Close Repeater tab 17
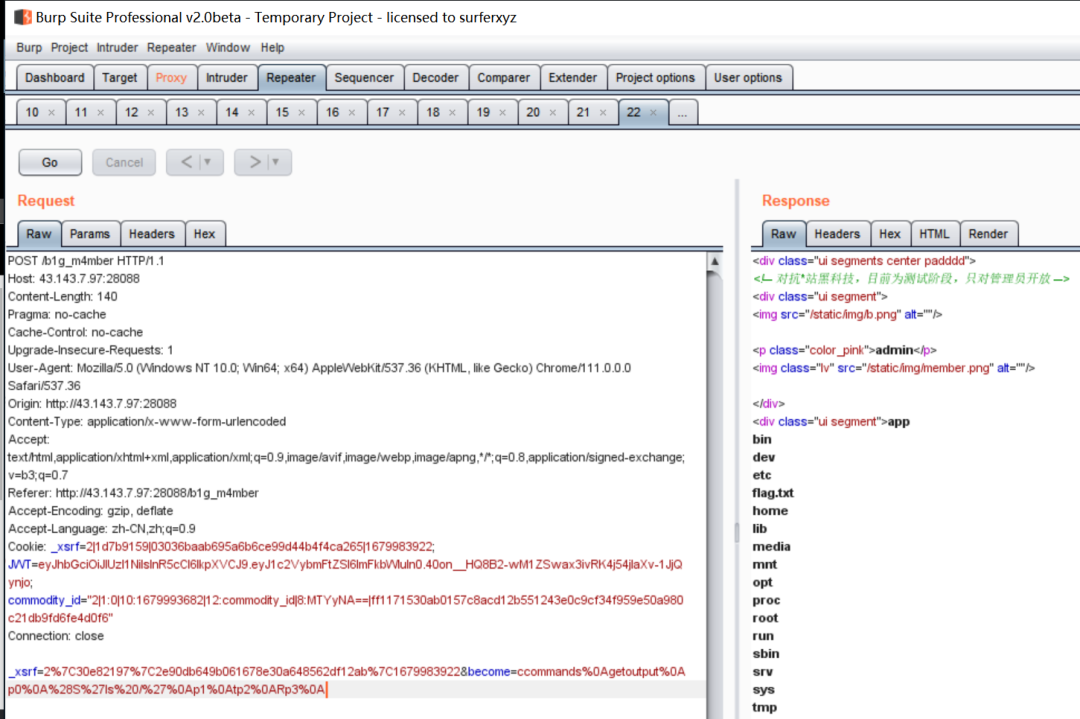 click(402, 112)
